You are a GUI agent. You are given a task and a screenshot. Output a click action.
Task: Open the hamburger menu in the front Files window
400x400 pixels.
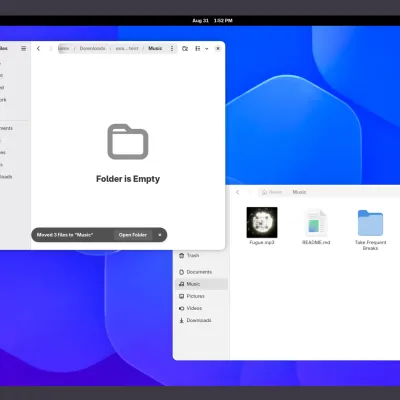coord(24,49)
